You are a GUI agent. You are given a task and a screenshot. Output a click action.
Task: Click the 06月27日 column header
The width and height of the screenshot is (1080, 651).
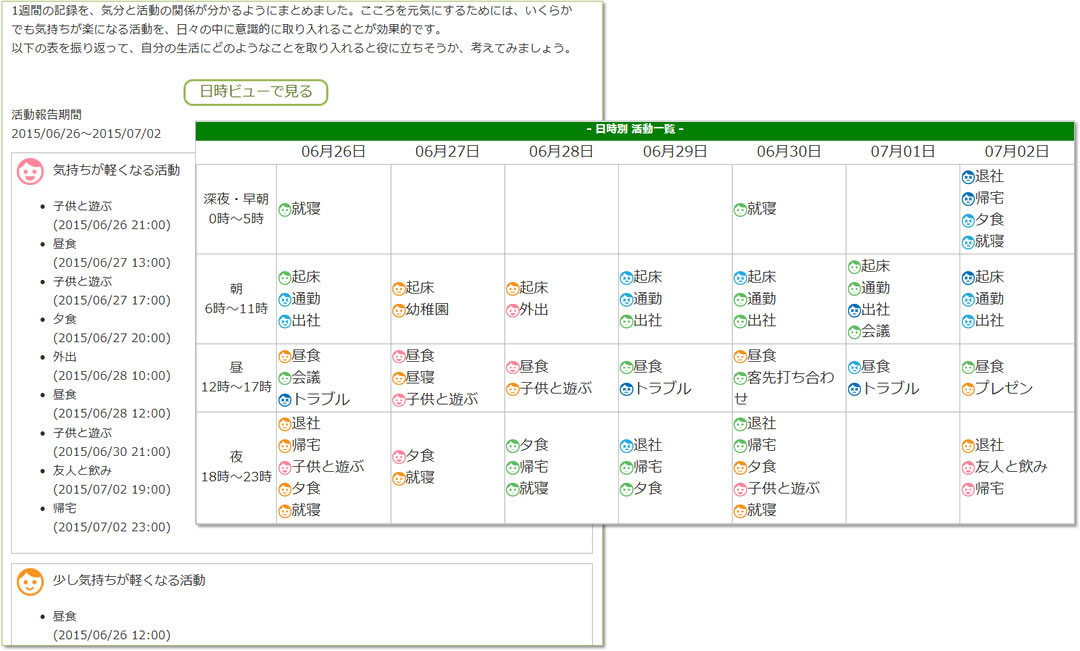pyautogui.click(x=447, y=152)
